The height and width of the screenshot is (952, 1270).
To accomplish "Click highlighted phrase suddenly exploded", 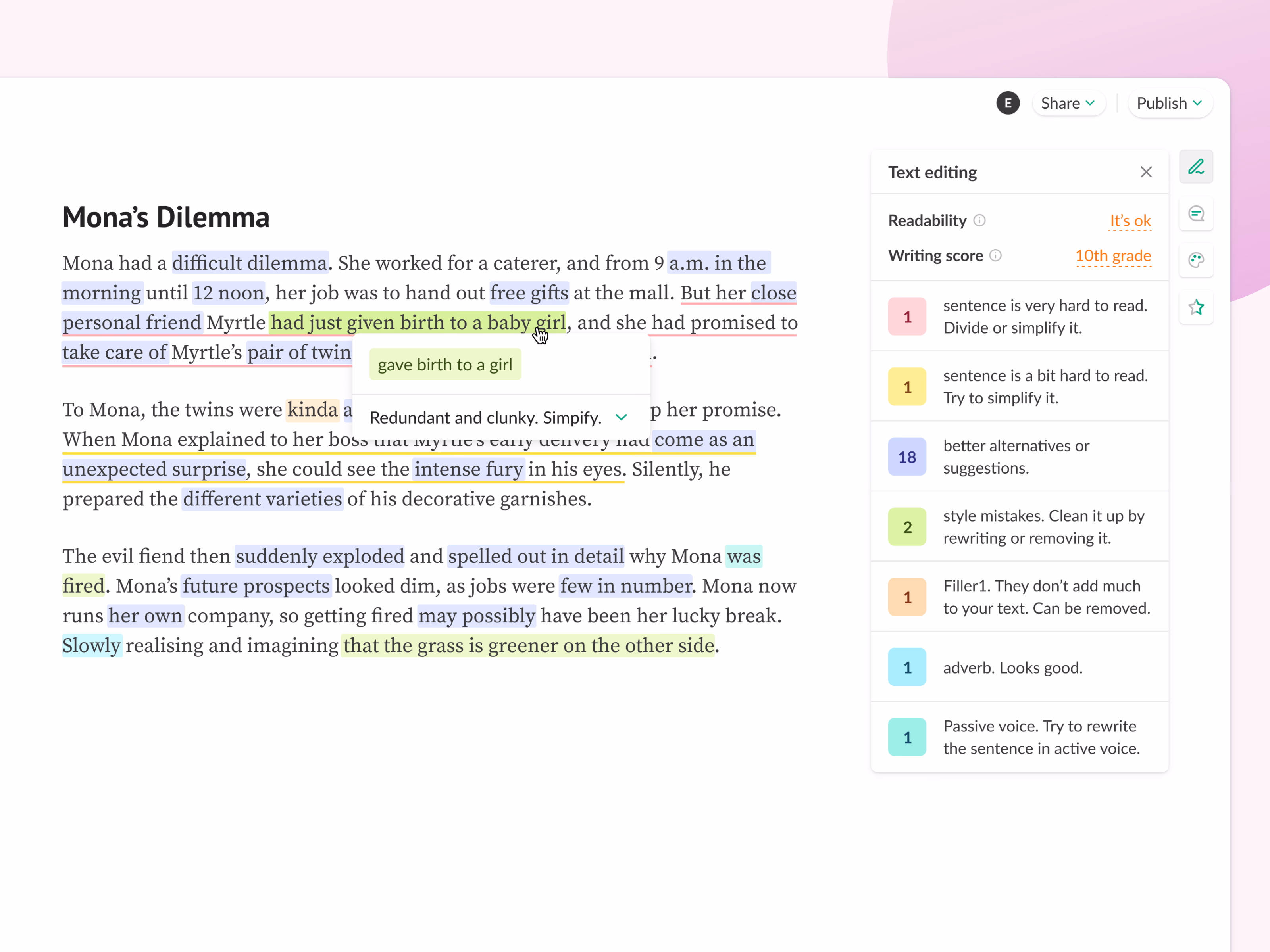I will [x=320, y=556].
